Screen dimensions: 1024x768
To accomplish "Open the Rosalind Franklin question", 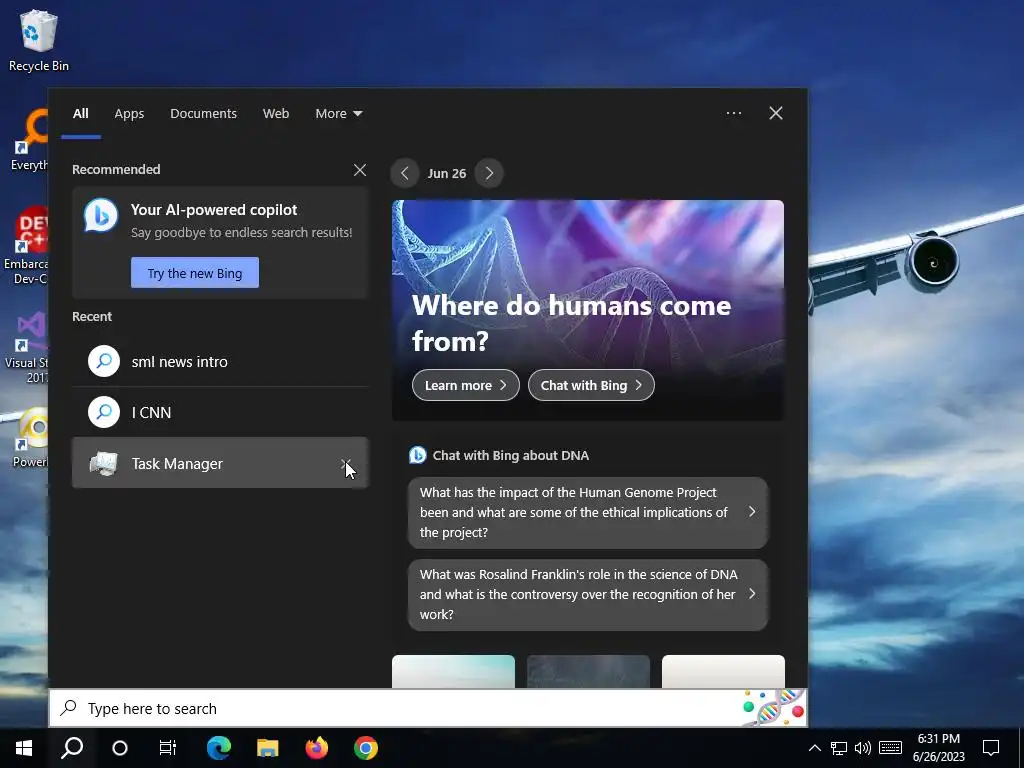I will click(x=588, y=594).
